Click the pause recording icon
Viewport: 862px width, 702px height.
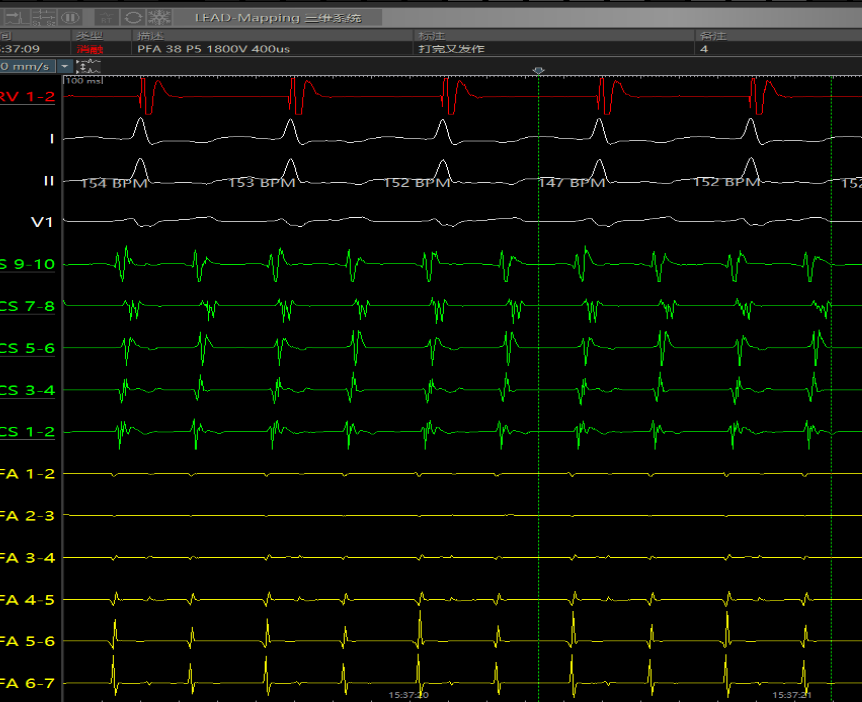click(x=70, y=17)
